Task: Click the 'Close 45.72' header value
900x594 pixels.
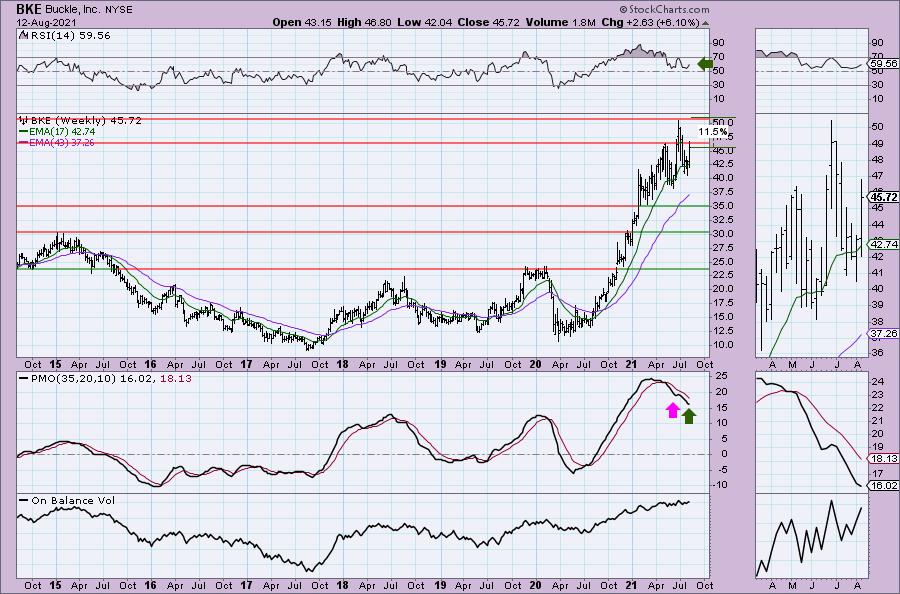Action: click(488, 22)
